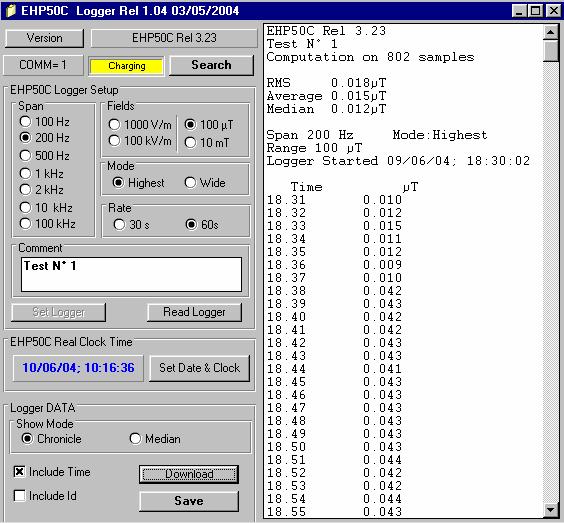The width and height of the screenshot is (564, 523).
Task: Click the COMM= 1 port button
Action: click(x=43, y=65)
